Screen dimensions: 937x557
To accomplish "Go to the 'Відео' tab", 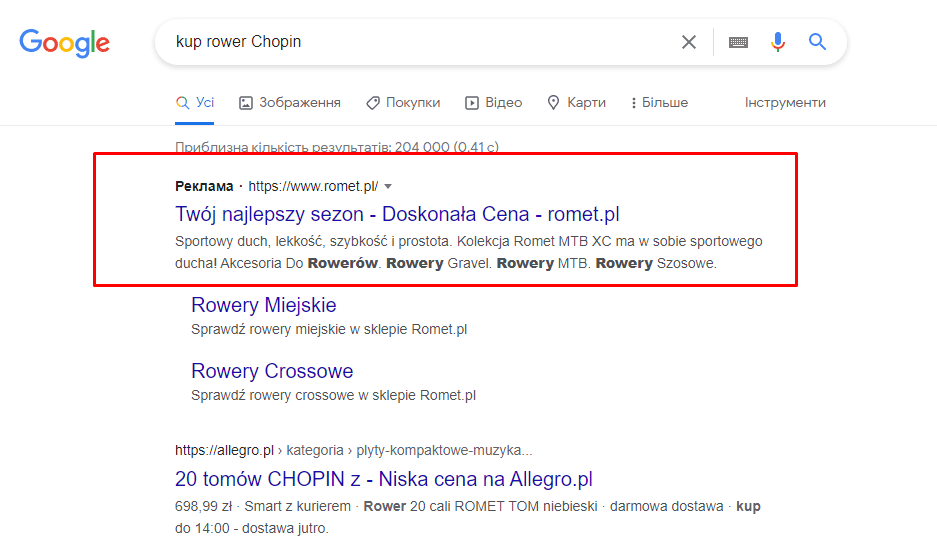I will coord(494,103).
